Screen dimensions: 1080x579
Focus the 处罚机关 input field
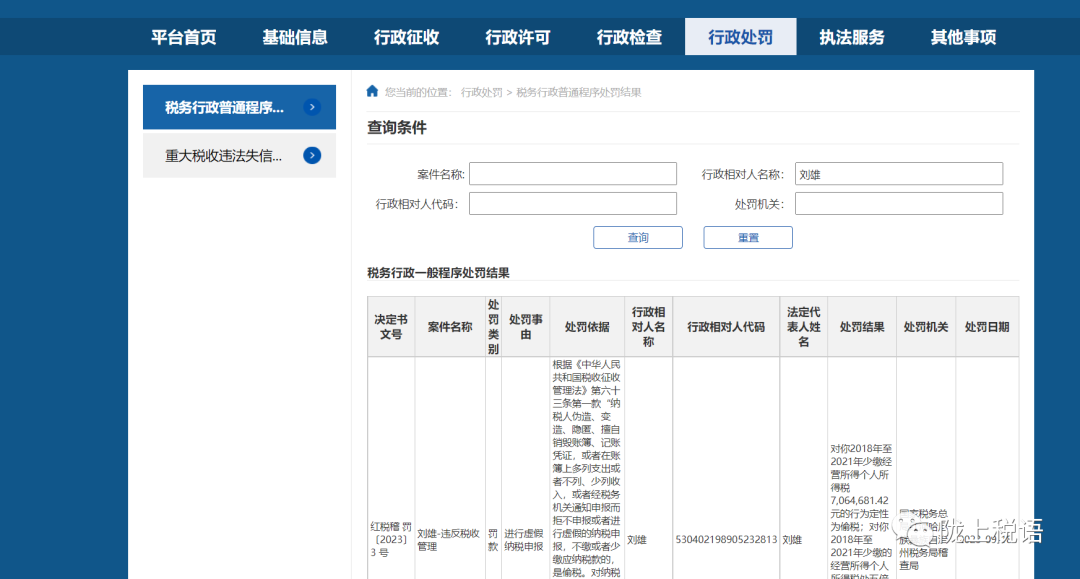pos(899,203)
